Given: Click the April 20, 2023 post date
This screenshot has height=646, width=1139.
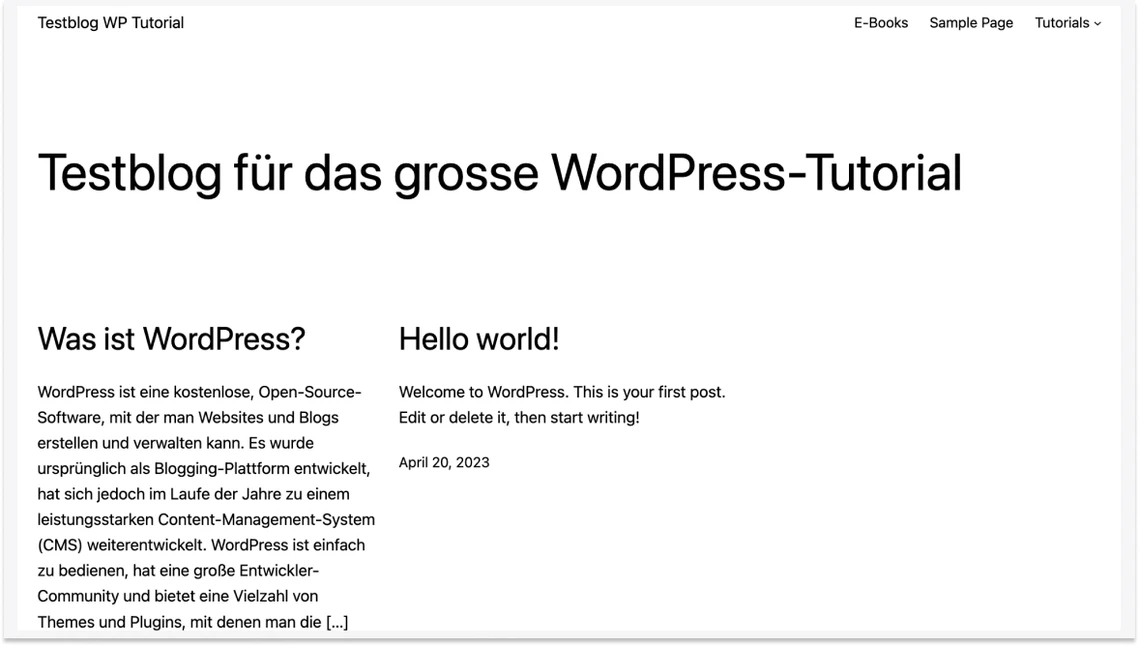Looking at the screenshot, I should (444, 462).
